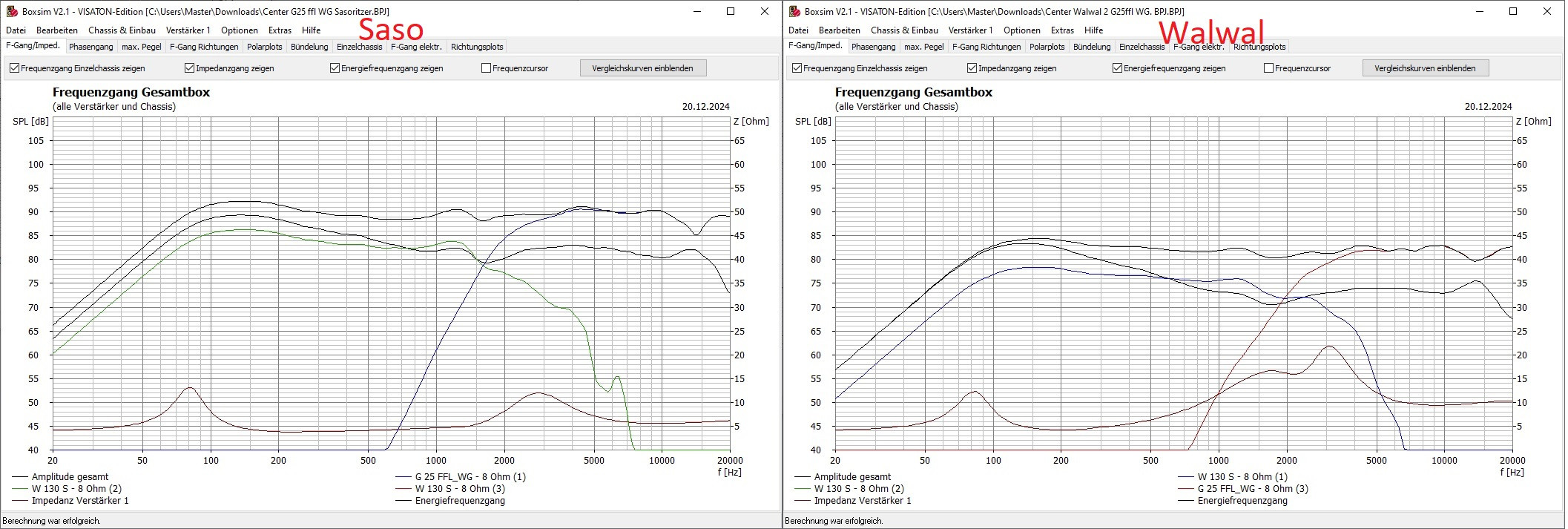Open Datei menu in Walwal window
The image size is (1568, 529).
pos(798,30)
